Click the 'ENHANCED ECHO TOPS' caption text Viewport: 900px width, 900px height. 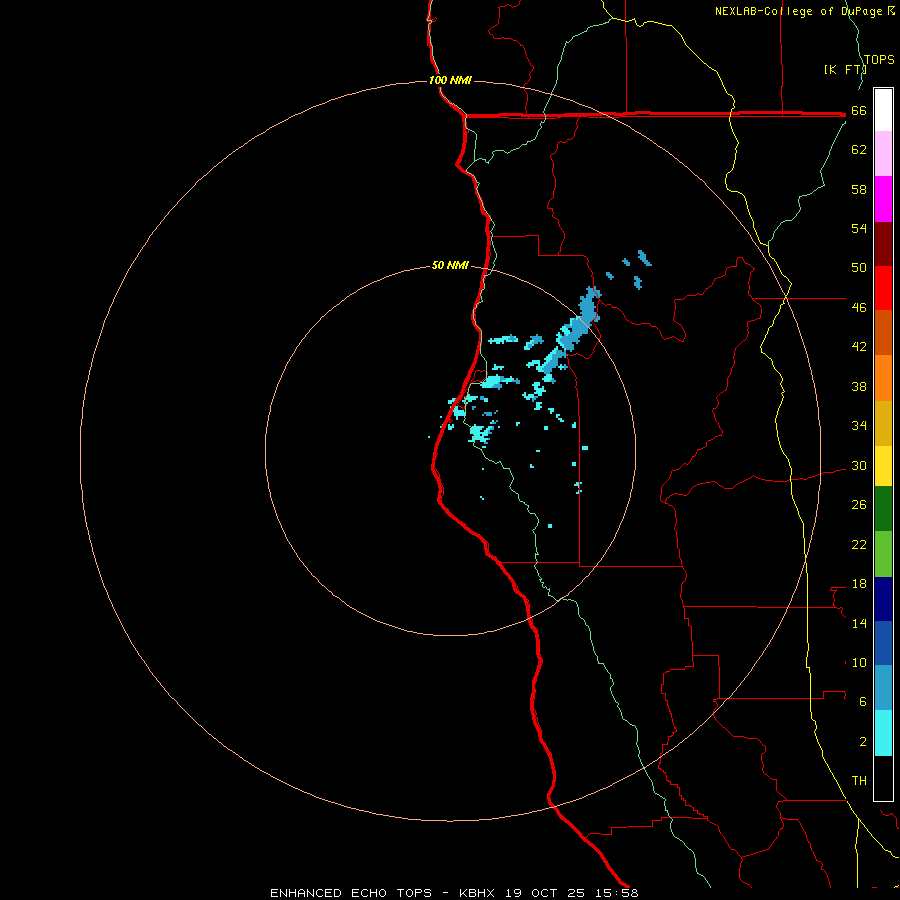pyautogui.click(x=351, y=893)
